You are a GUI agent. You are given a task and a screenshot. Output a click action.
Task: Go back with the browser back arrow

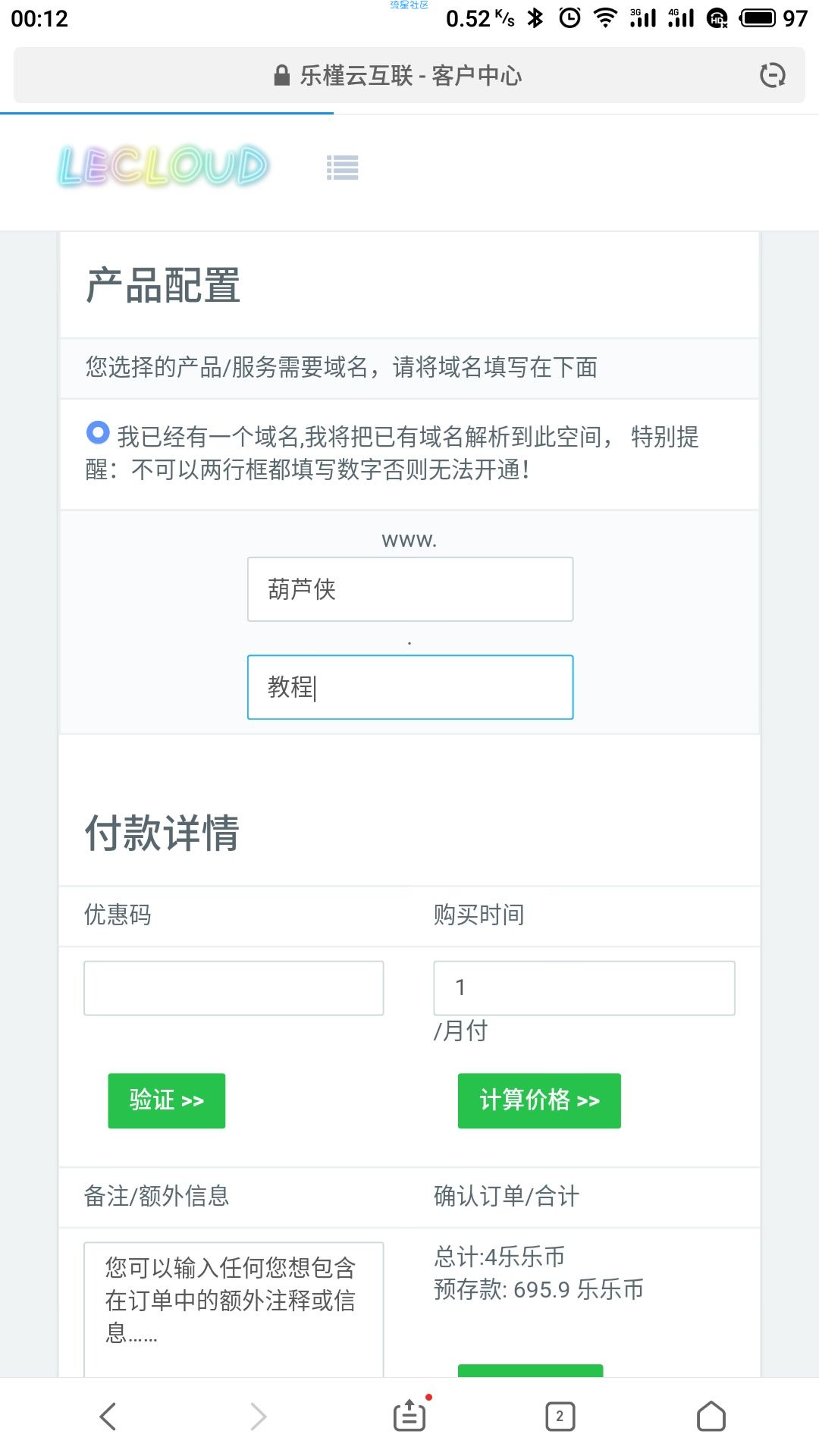pos(108,1416)
